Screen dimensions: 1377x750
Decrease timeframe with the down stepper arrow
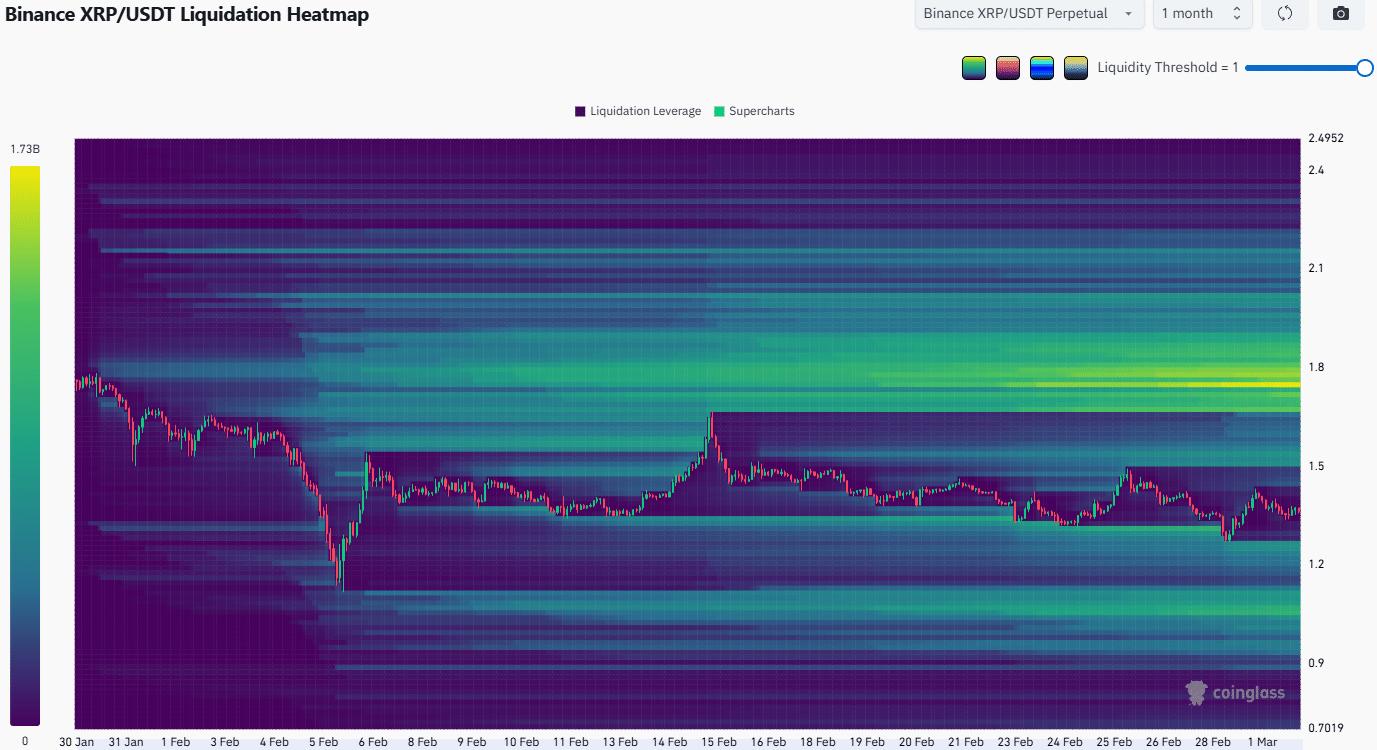pyautogui.click(x=1238, y=18)
